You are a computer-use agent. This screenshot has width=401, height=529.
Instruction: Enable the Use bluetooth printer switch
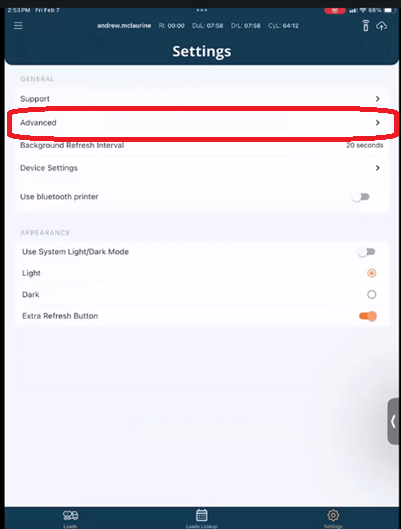(x=361, y=197)
